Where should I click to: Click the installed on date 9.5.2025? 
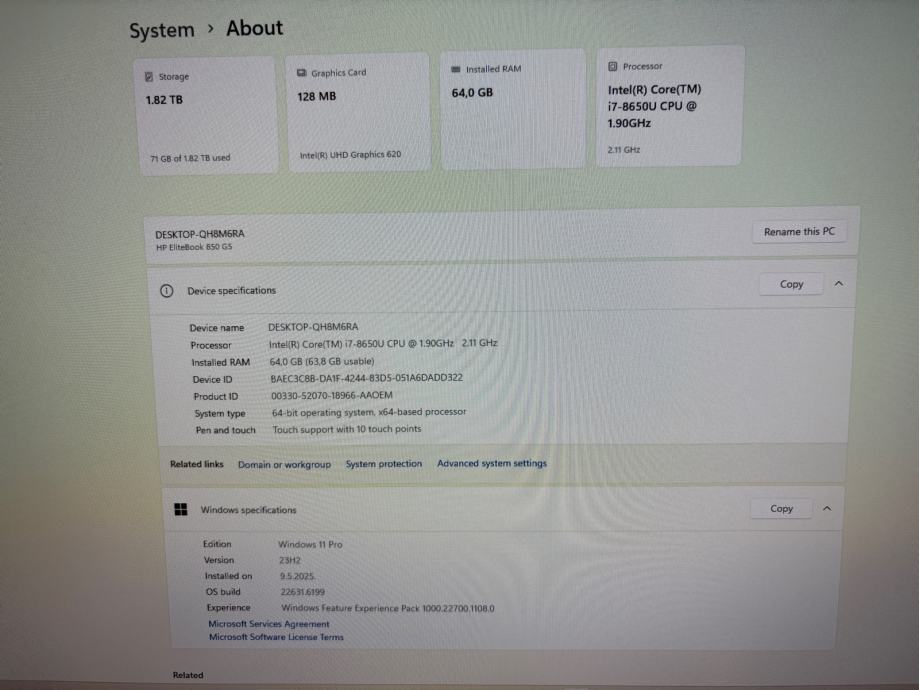(x=297, y=576)
